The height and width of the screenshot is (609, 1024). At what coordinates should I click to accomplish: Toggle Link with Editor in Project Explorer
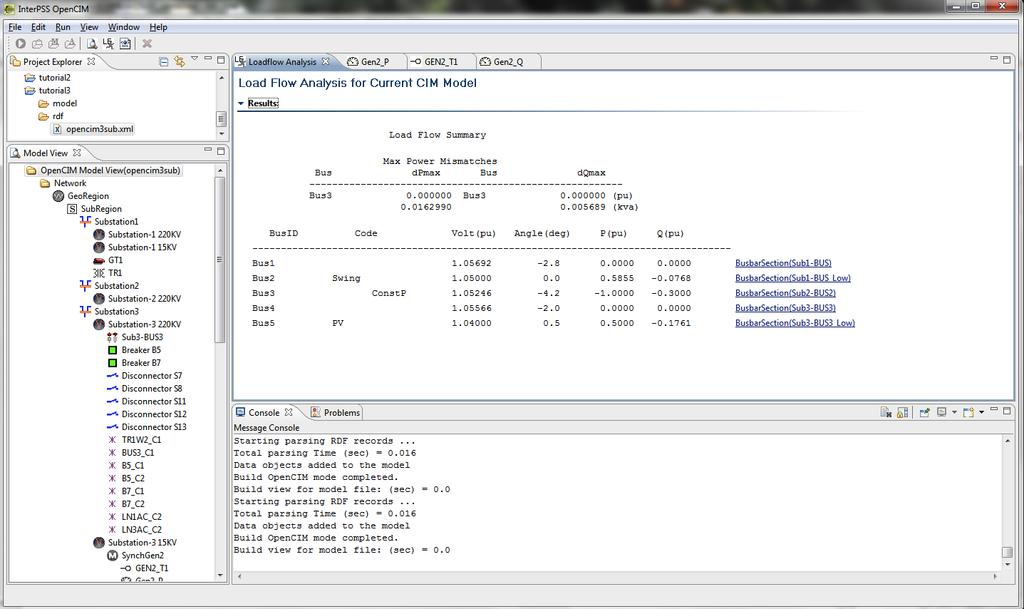(179, 61)
